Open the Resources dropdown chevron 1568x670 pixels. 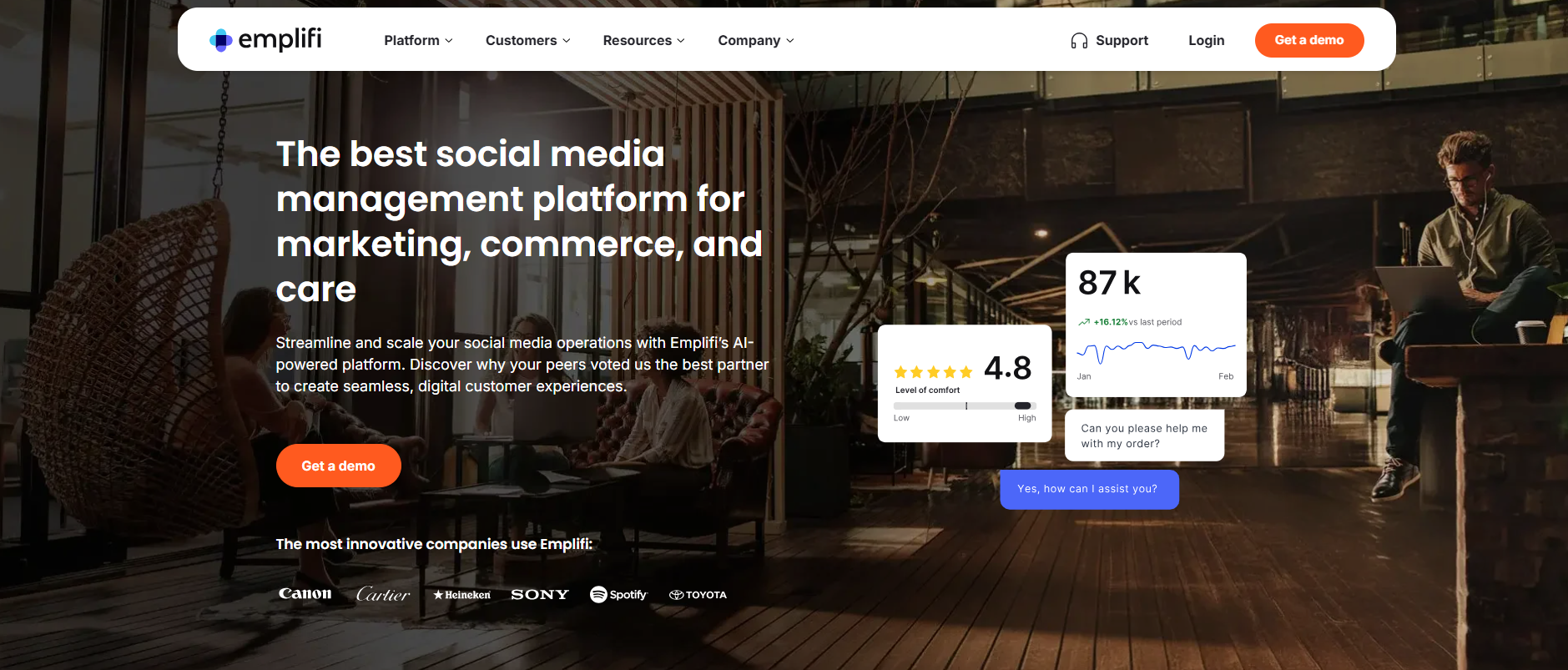point(681,41)
